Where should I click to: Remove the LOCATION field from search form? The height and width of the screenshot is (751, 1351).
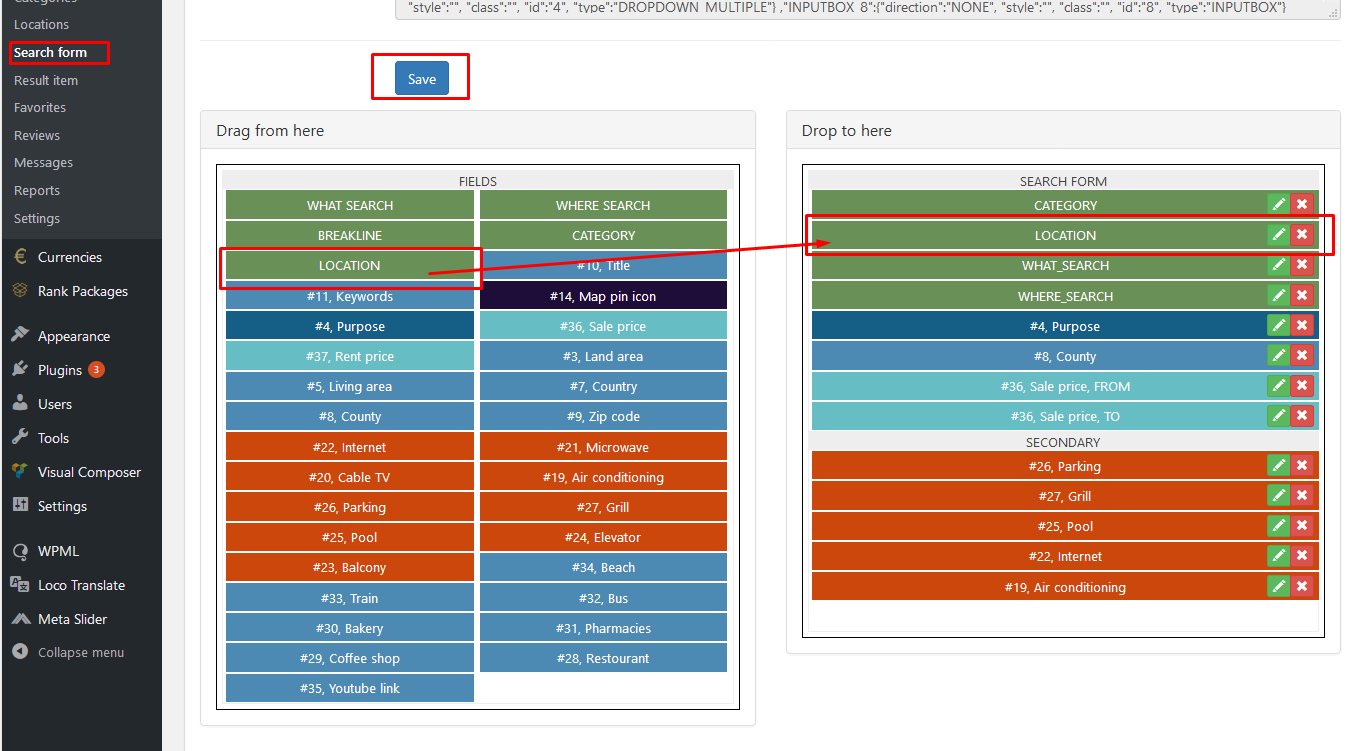1301,235
